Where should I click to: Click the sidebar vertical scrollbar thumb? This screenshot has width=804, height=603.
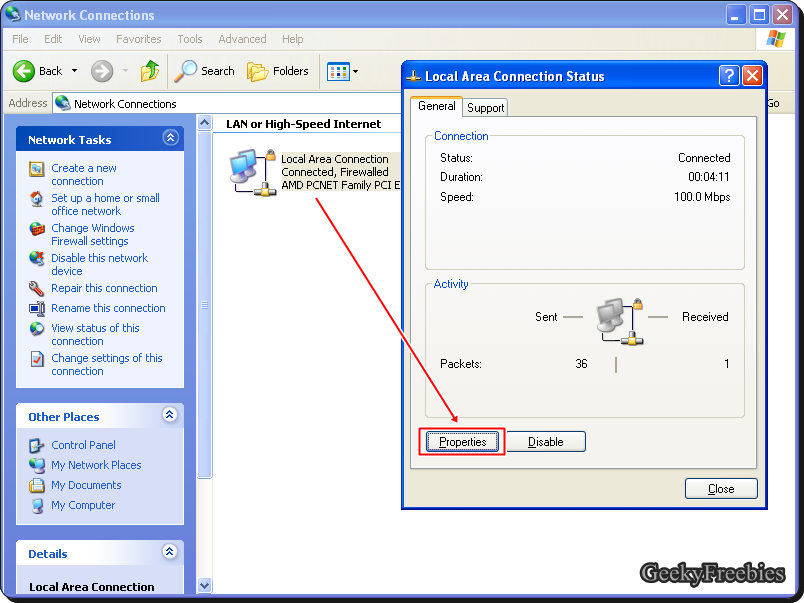[x=205, y=305]
